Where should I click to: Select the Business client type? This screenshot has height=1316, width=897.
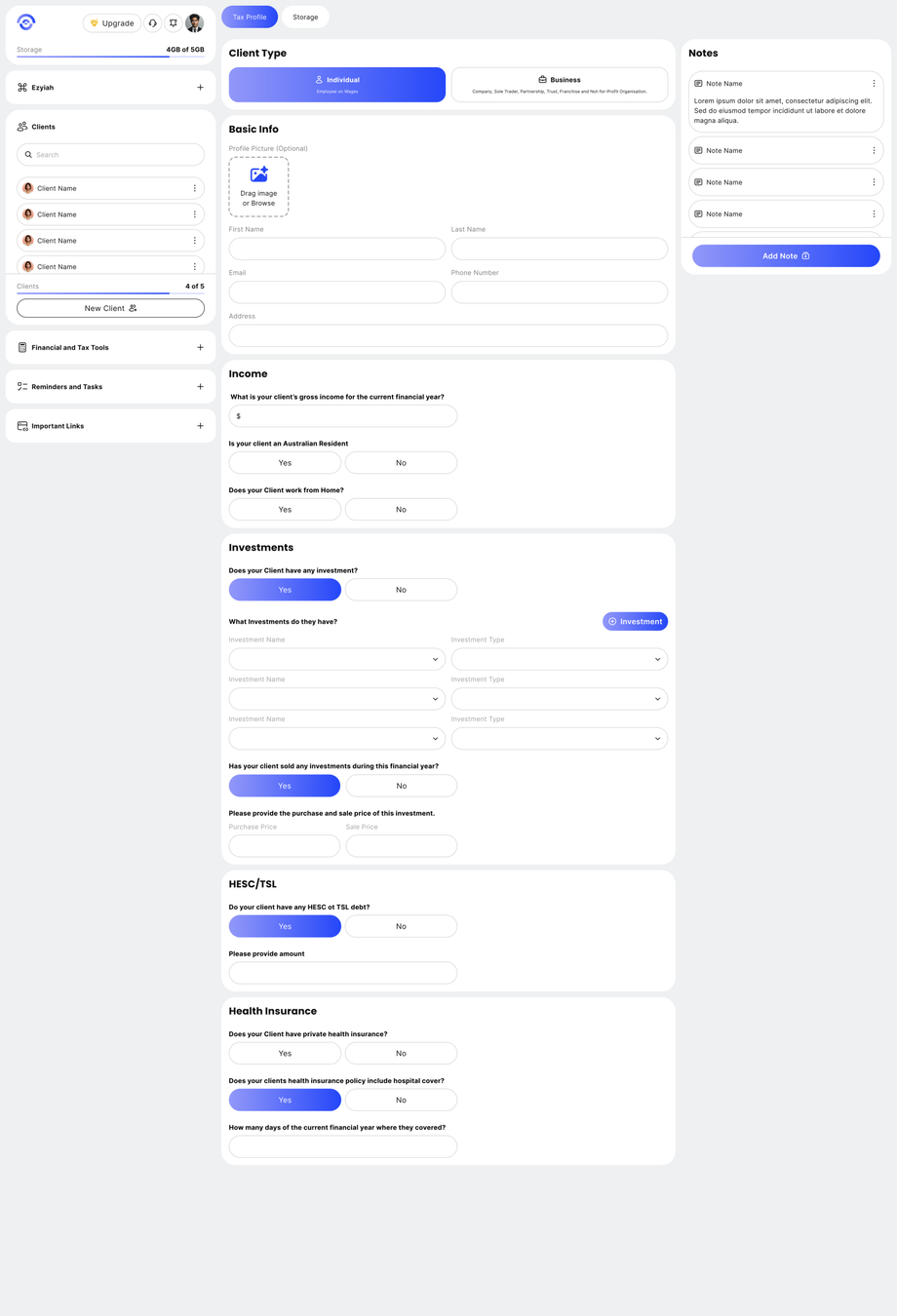pos(560,85)
